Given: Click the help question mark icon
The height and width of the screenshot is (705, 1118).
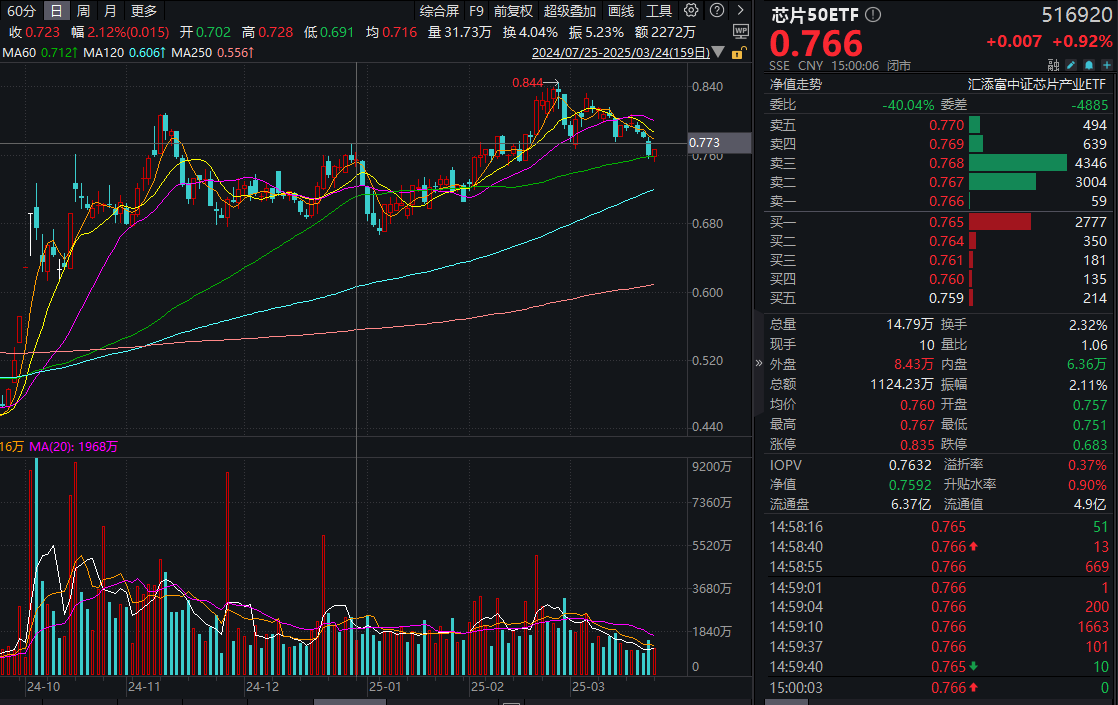Looking at the screenshot, I should 717,10.
